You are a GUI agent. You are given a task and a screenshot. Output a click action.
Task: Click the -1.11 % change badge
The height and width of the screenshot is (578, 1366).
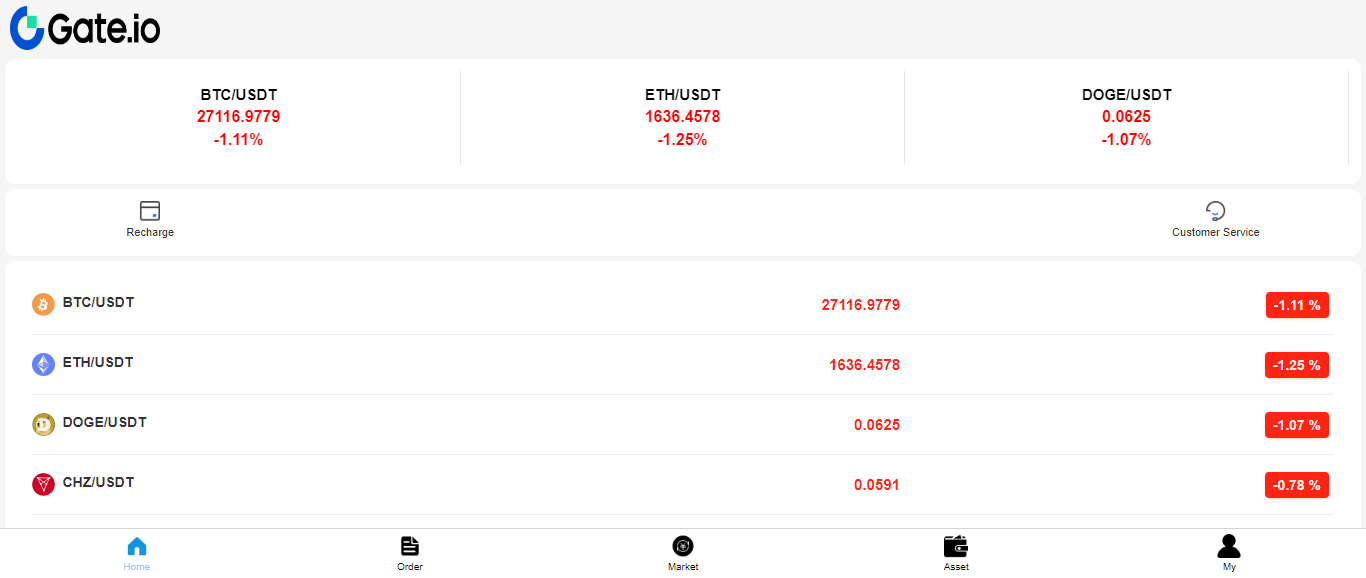pos(1297,305)
